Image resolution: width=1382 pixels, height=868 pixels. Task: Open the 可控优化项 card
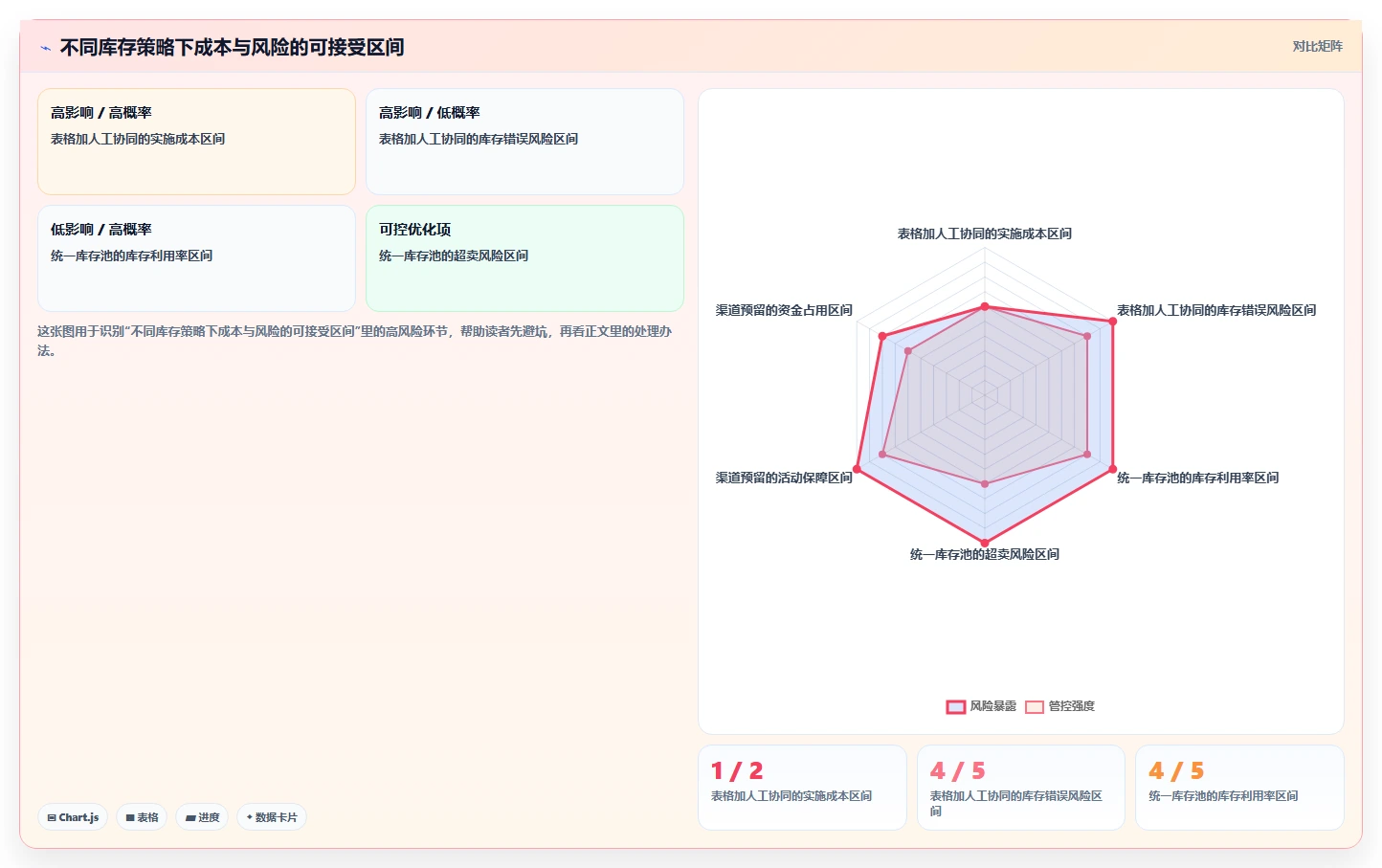tap(524, 258)
